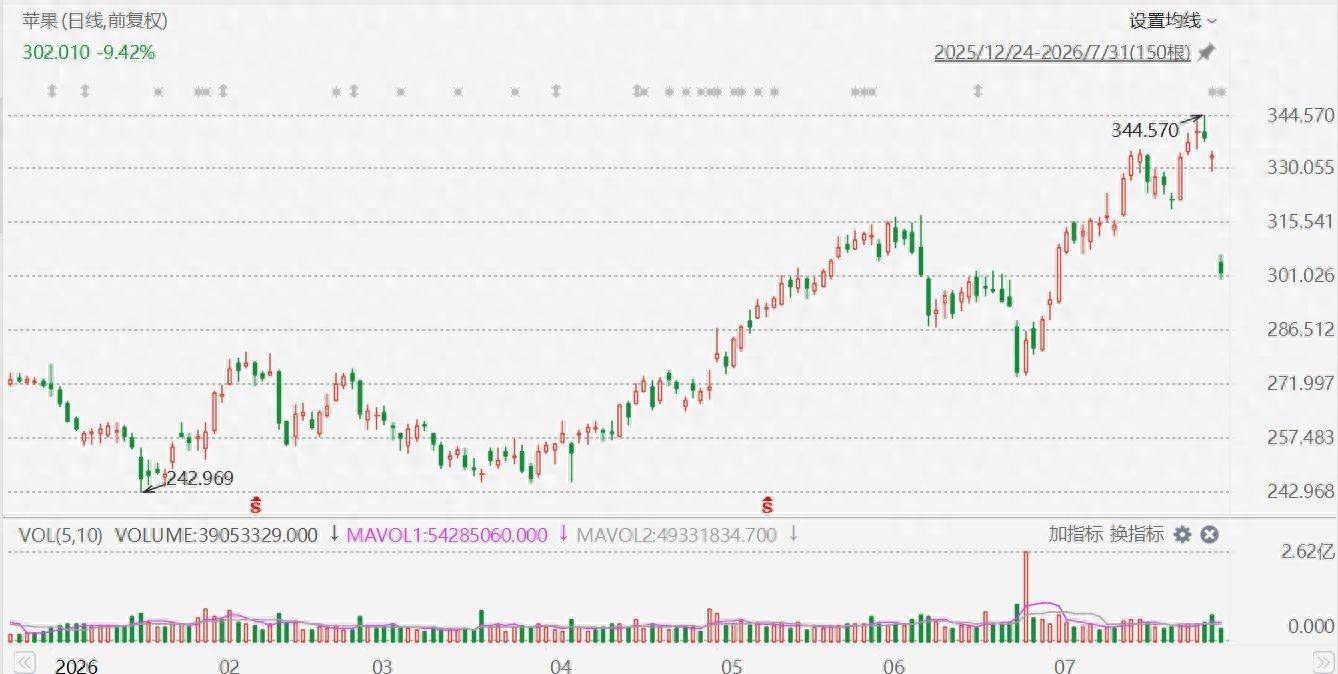Click the 04 month label on the time axis
Viewport: 1338px width, 674px height.
click(561, 666)
